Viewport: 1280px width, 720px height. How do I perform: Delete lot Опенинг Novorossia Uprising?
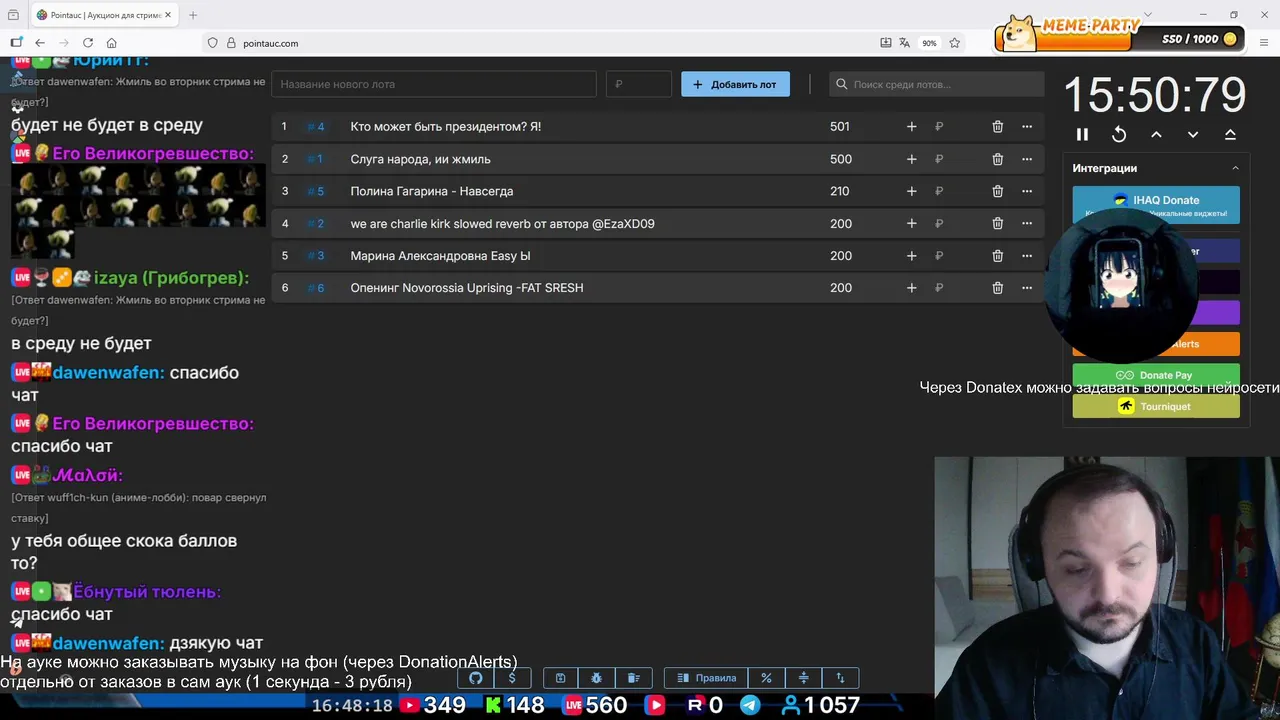pos(997,288)
